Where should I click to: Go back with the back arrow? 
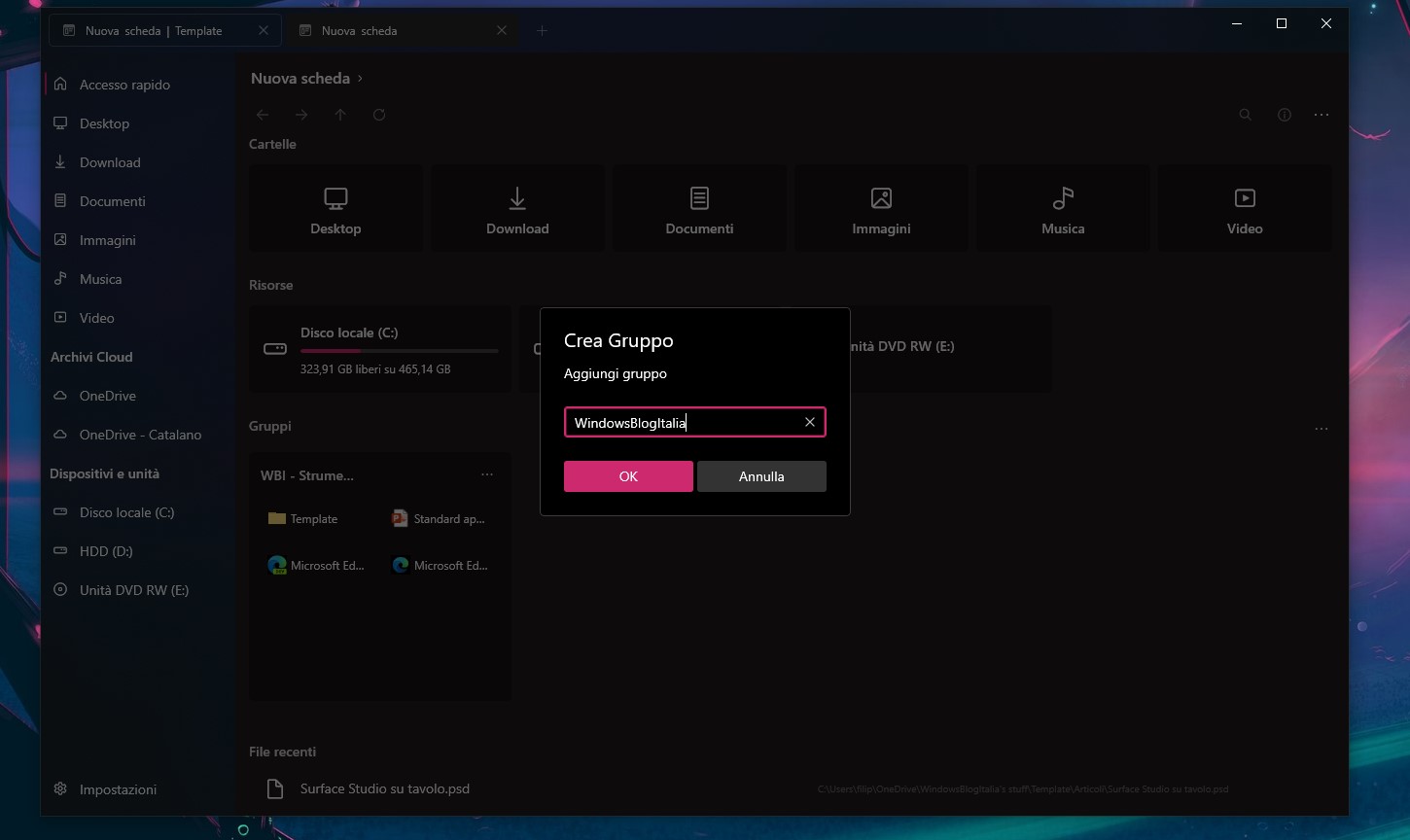(263, 115)
